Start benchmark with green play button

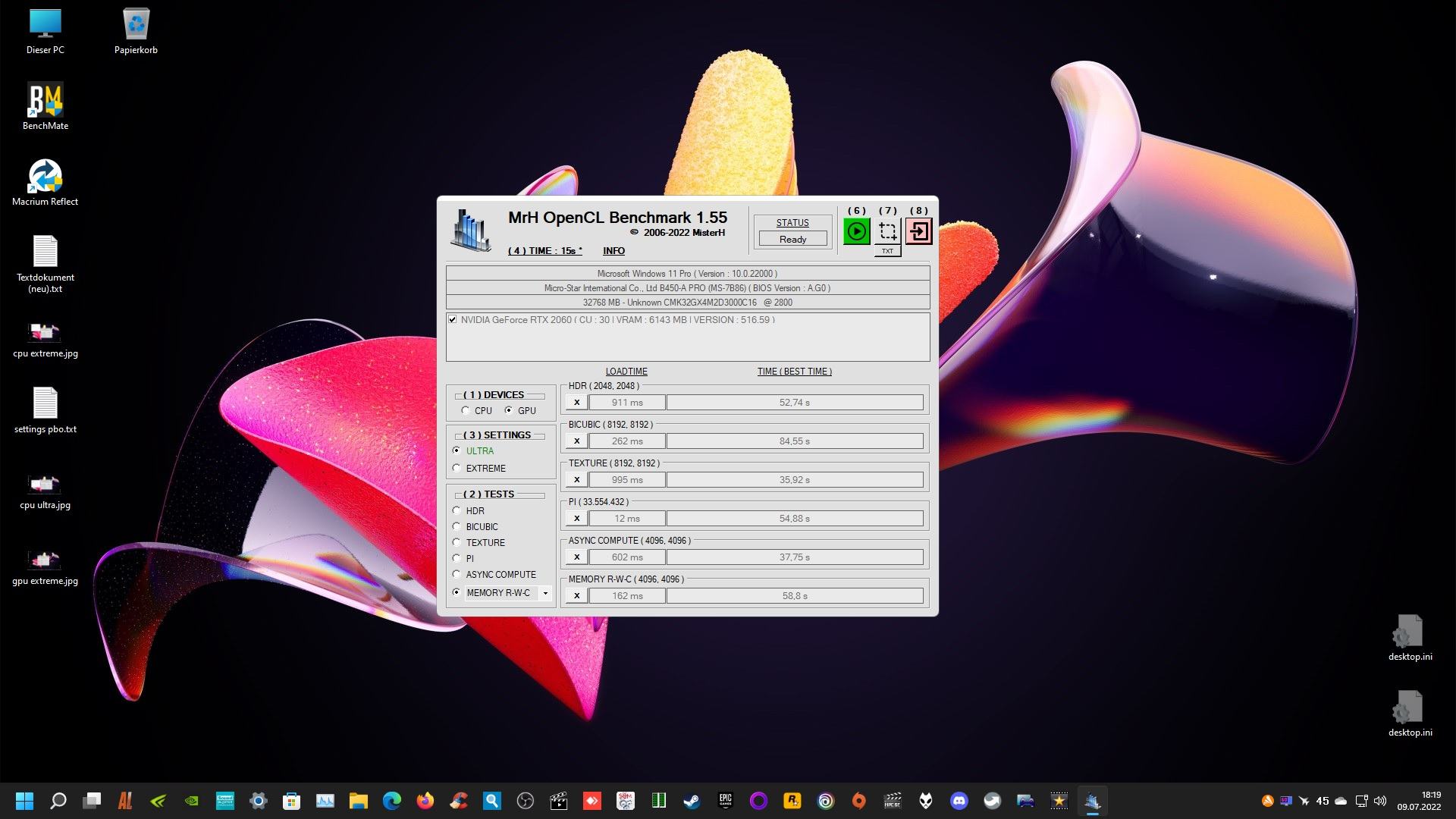(x=856, y=231)
